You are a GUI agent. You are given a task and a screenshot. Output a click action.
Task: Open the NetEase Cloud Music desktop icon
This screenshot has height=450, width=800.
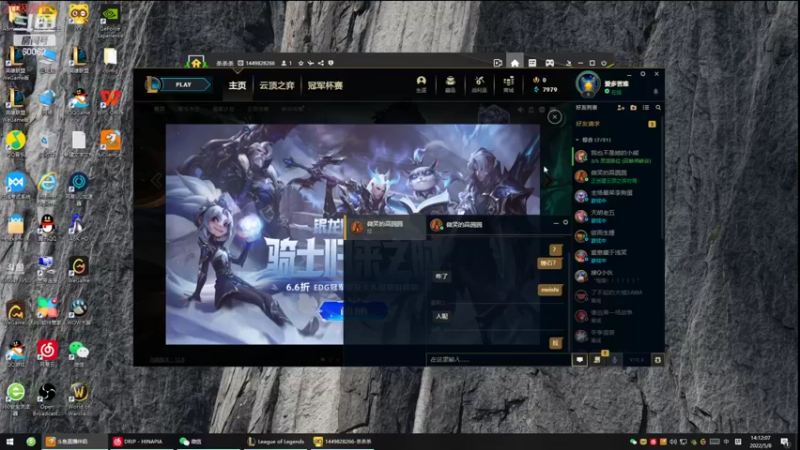pos(47,354)
